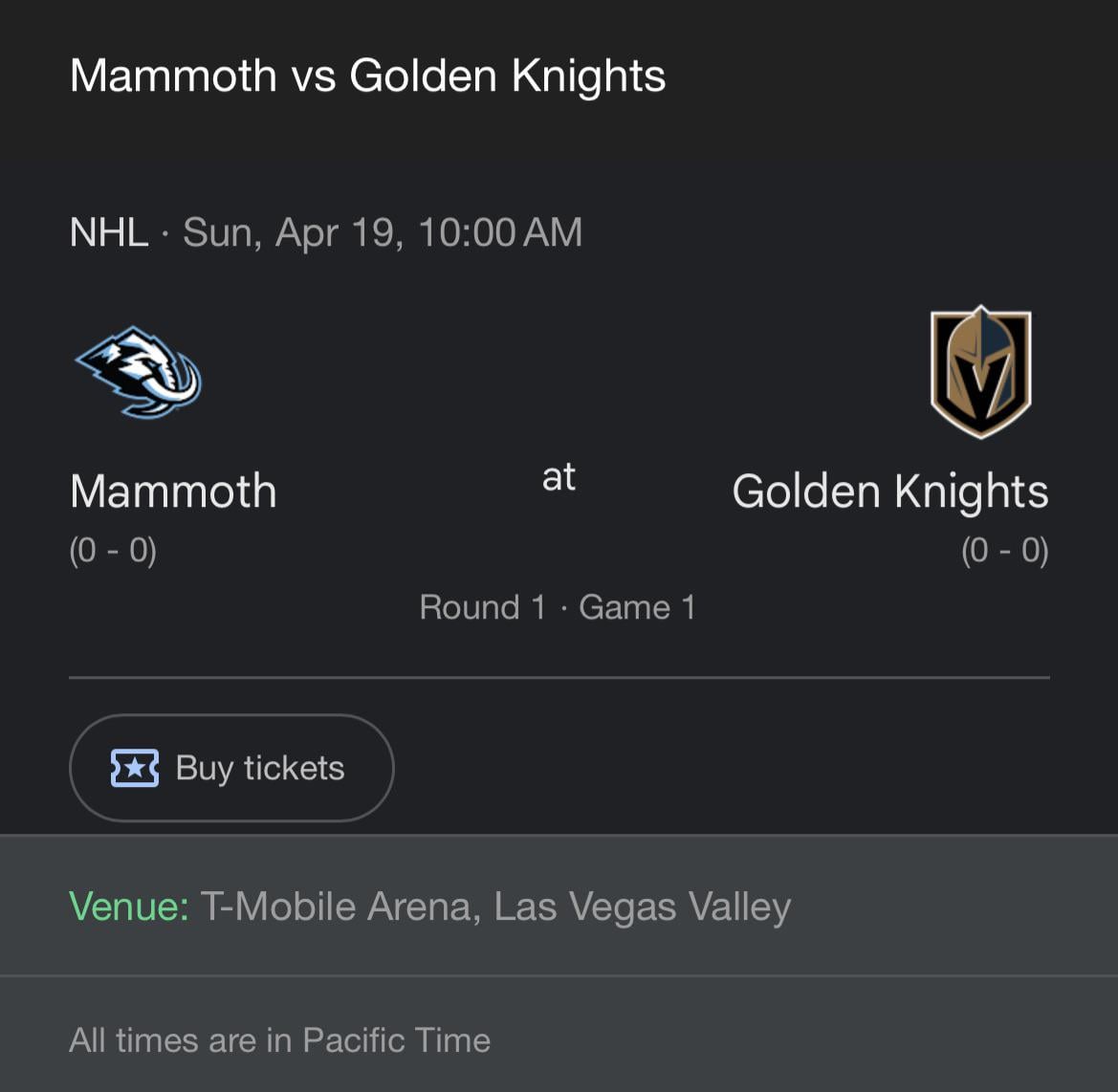Click the green Venue label
The width and height of the screenshot is (1118, 1092).
click(x=129, y=906)
